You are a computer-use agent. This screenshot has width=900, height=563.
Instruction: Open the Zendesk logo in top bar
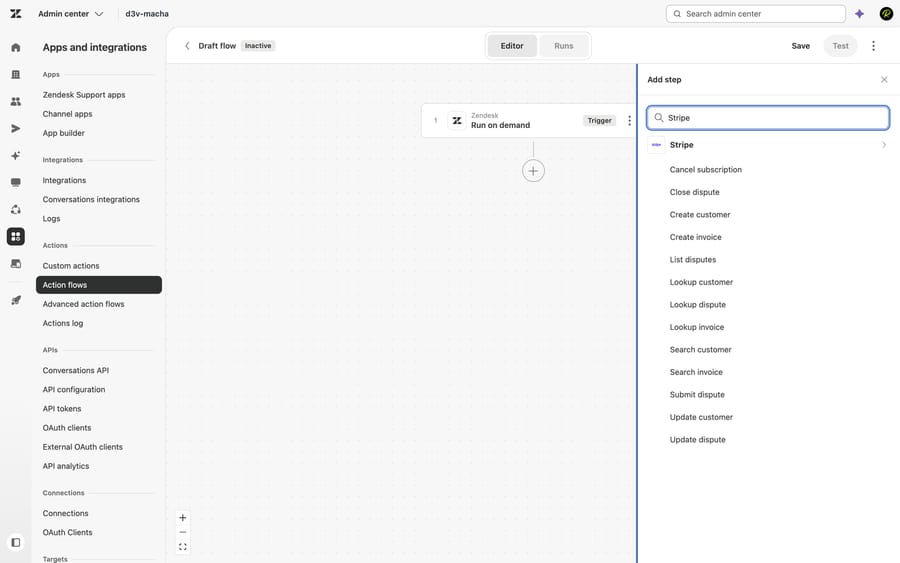[15, 13]
